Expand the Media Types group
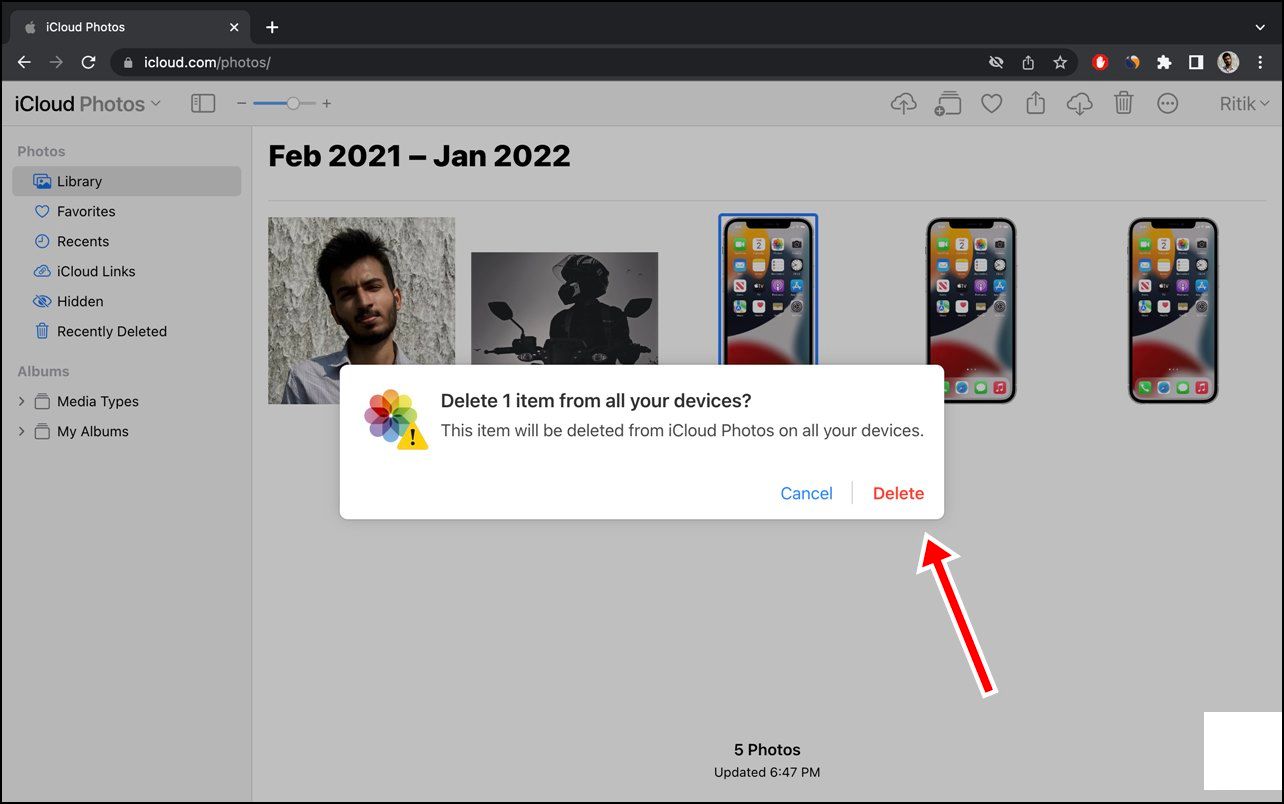 [x=22, y=401]
